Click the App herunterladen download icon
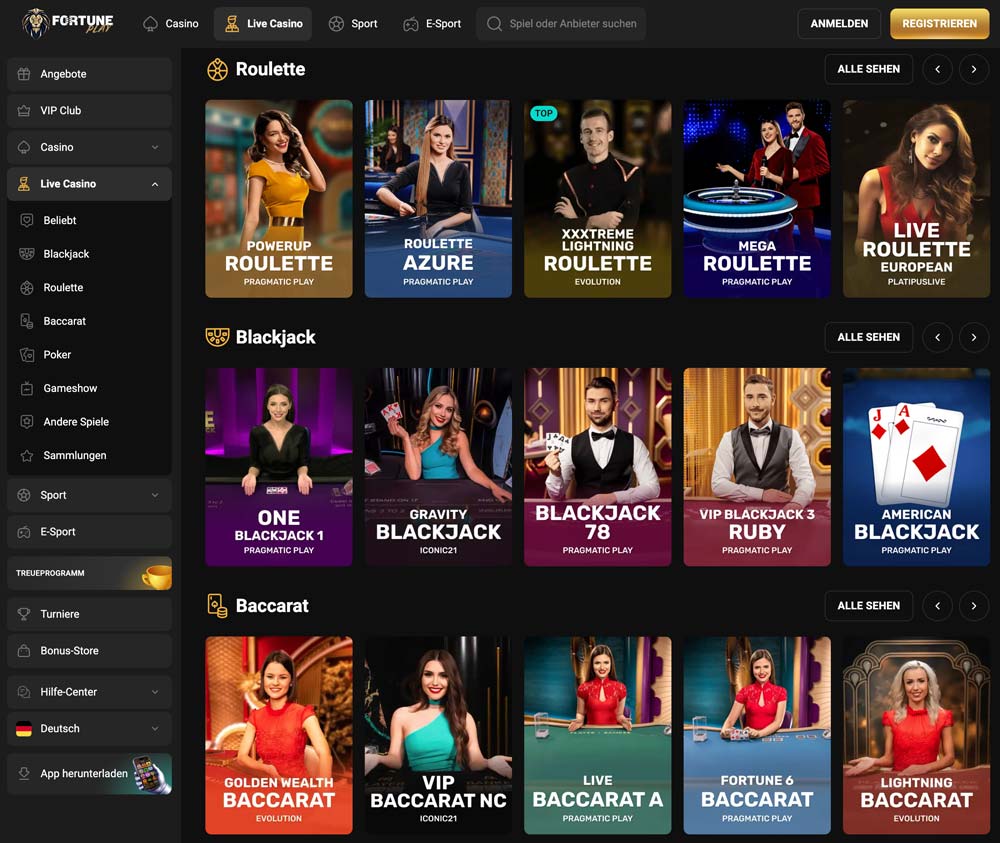The width and height of the screenshot is (1000, 843). pos(24,773)
